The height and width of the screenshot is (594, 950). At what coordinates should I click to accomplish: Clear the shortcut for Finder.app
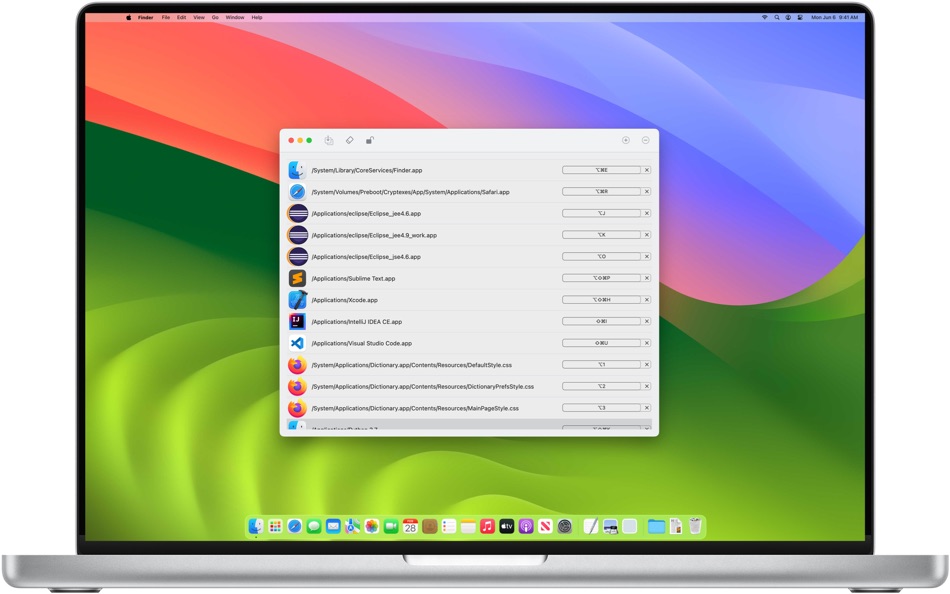click(646, 170)
